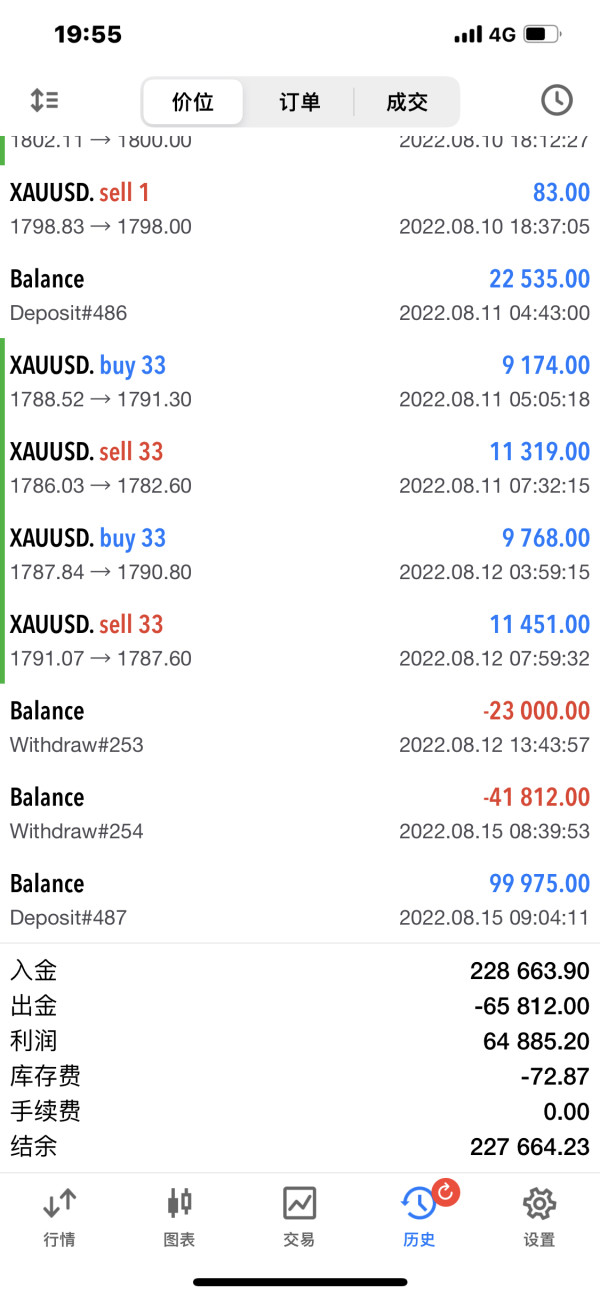
Task: Tap the sort order icon
Action: pyautogui.click(x=44, y=100)
